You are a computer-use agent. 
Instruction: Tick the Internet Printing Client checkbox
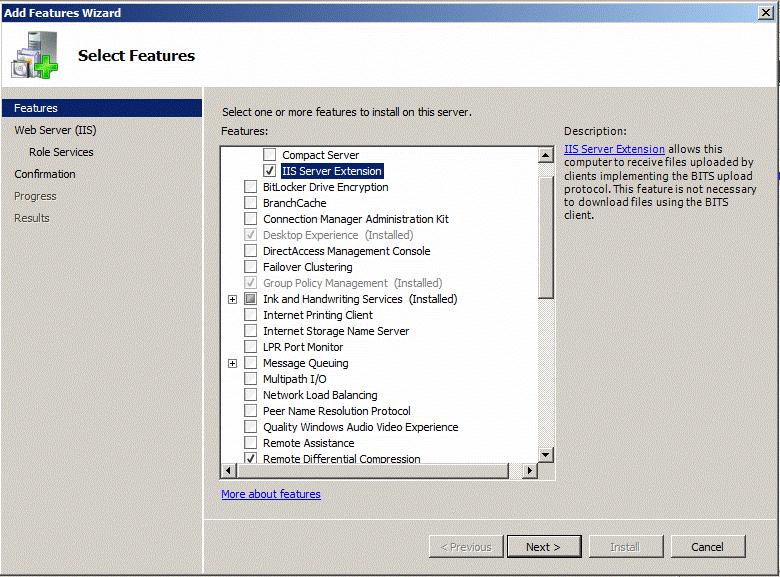click(250, 315)
